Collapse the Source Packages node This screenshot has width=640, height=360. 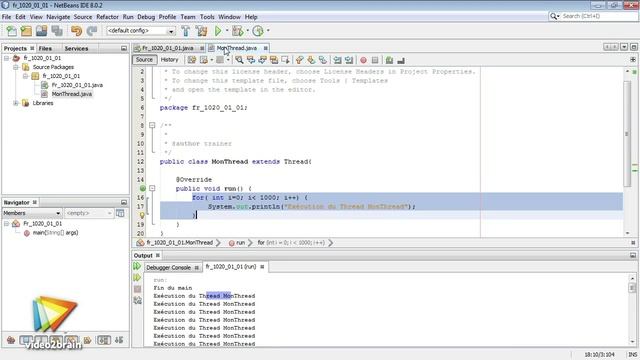16,67
